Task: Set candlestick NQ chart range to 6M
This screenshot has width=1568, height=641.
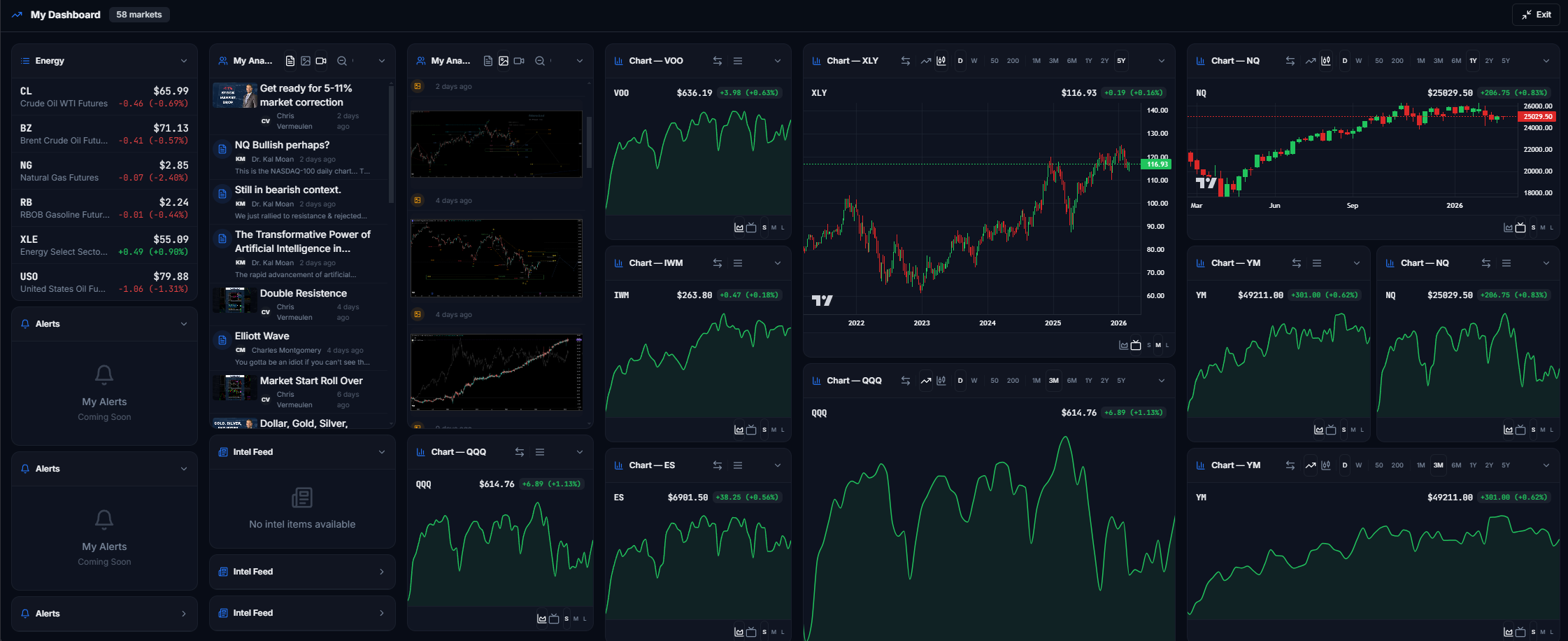Action: pos(1456,61)
